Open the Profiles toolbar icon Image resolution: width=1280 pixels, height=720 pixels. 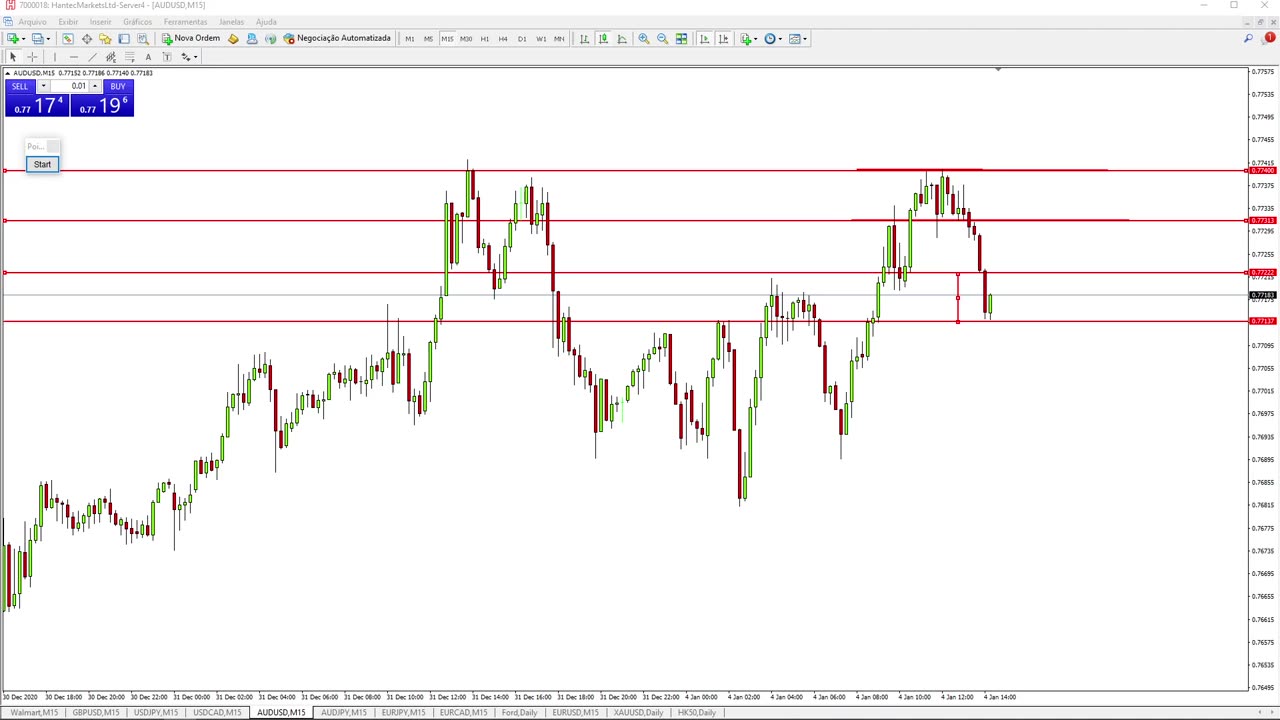click(x=37, y=39)
